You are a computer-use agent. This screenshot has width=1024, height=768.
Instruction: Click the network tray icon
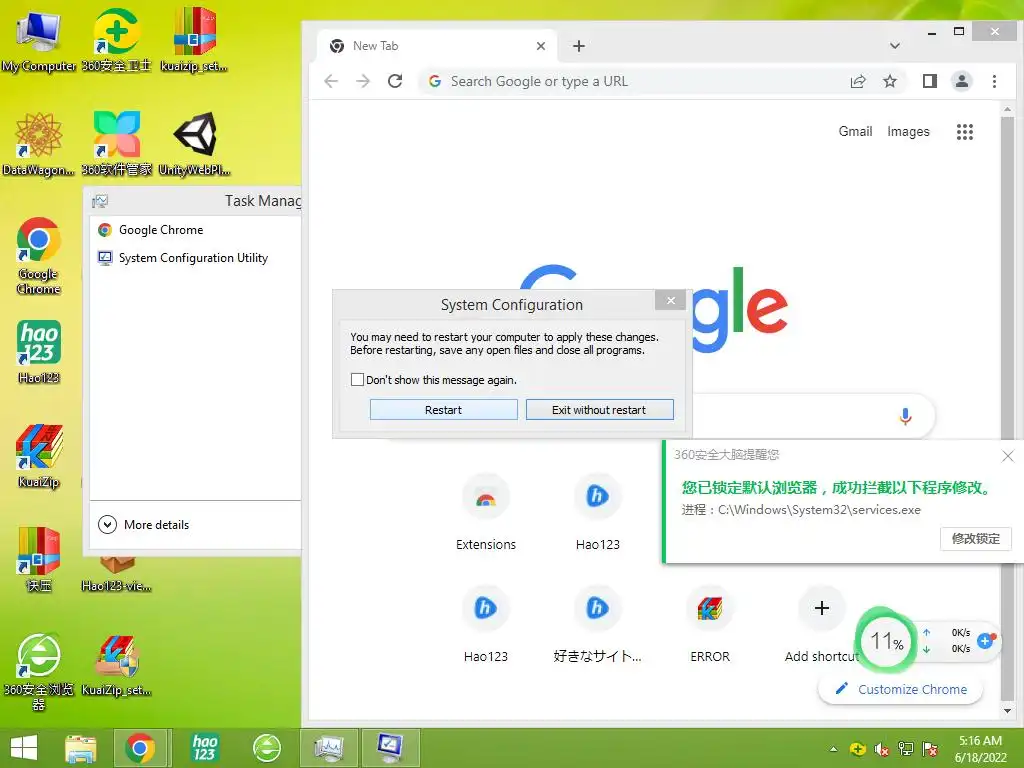(906, 749)
